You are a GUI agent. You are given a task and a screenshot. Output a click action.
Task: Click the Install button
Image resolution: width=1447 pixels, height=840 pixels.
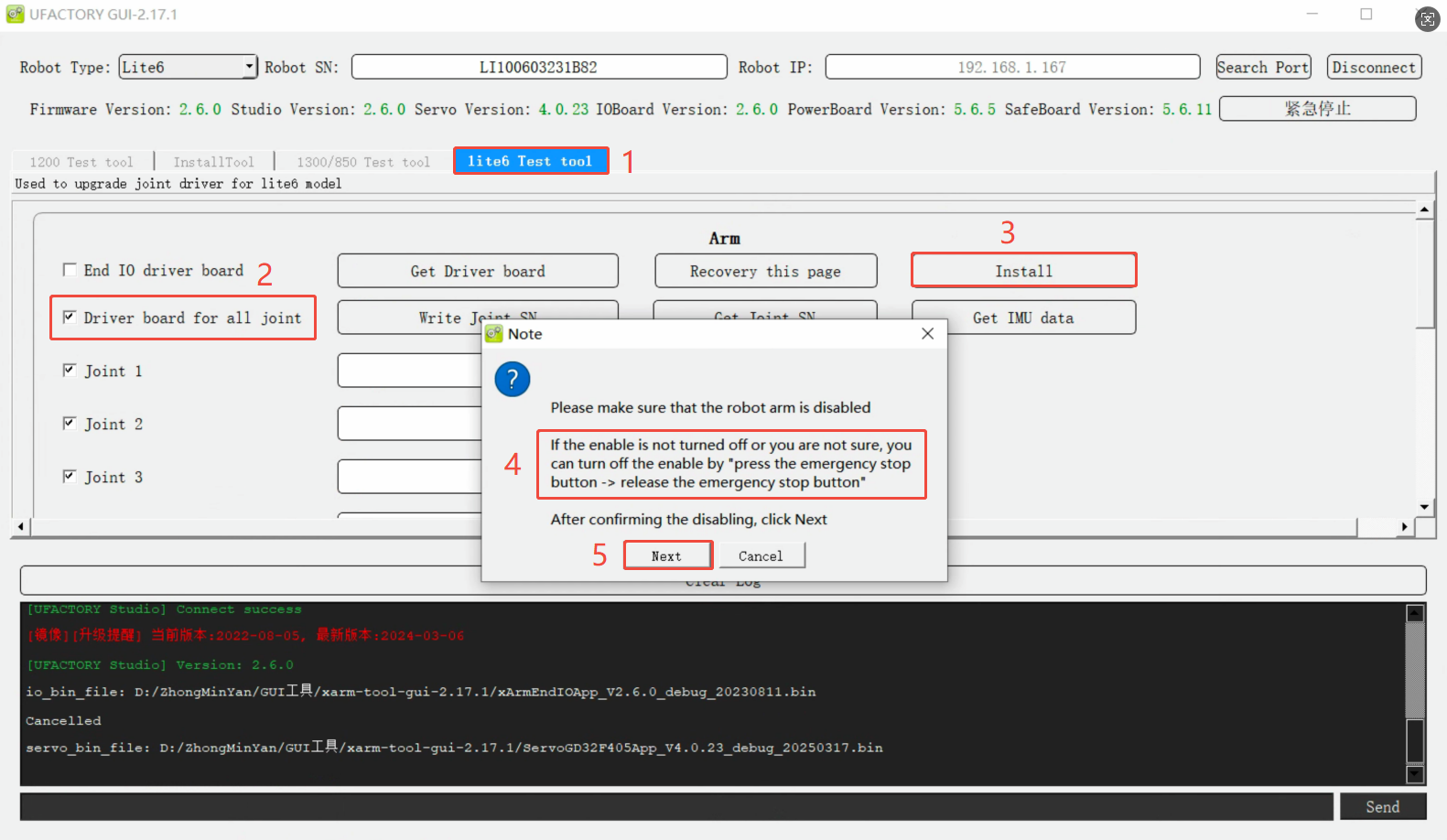(x=1024, y=271)
